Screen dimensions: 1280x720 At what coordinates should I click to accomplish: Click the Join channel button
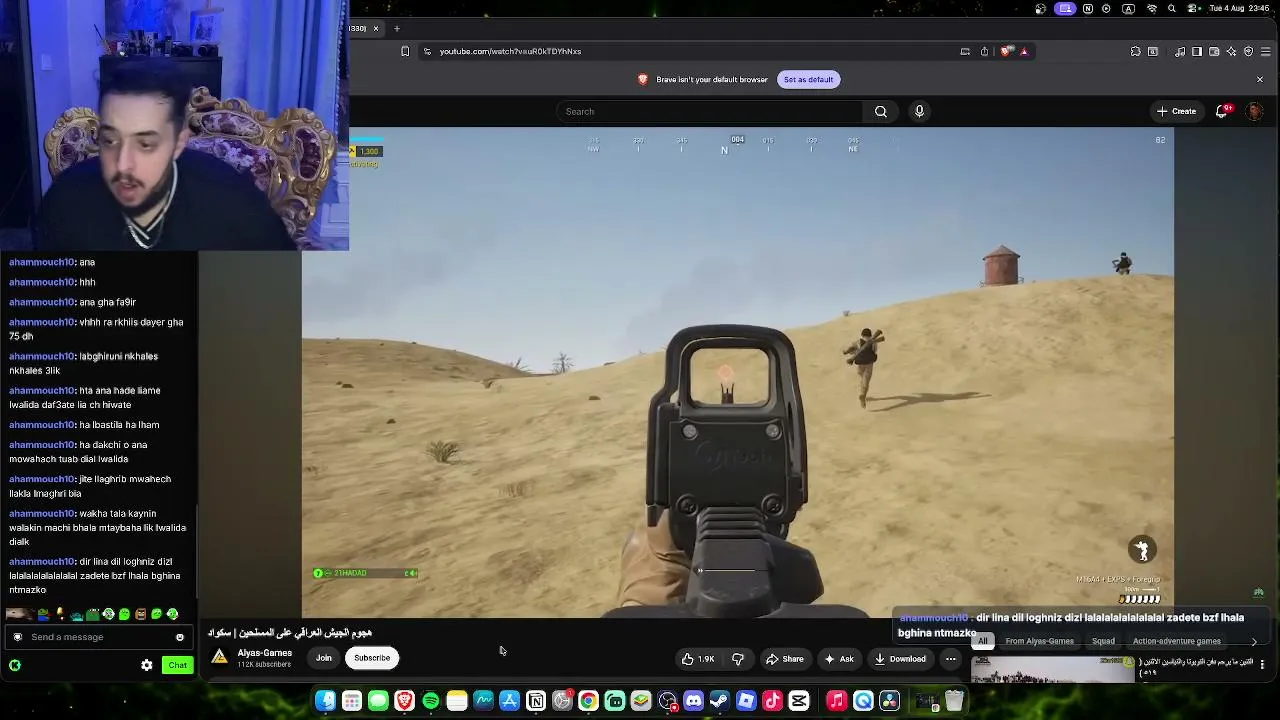pyautogui.click(x=324, y=658)
